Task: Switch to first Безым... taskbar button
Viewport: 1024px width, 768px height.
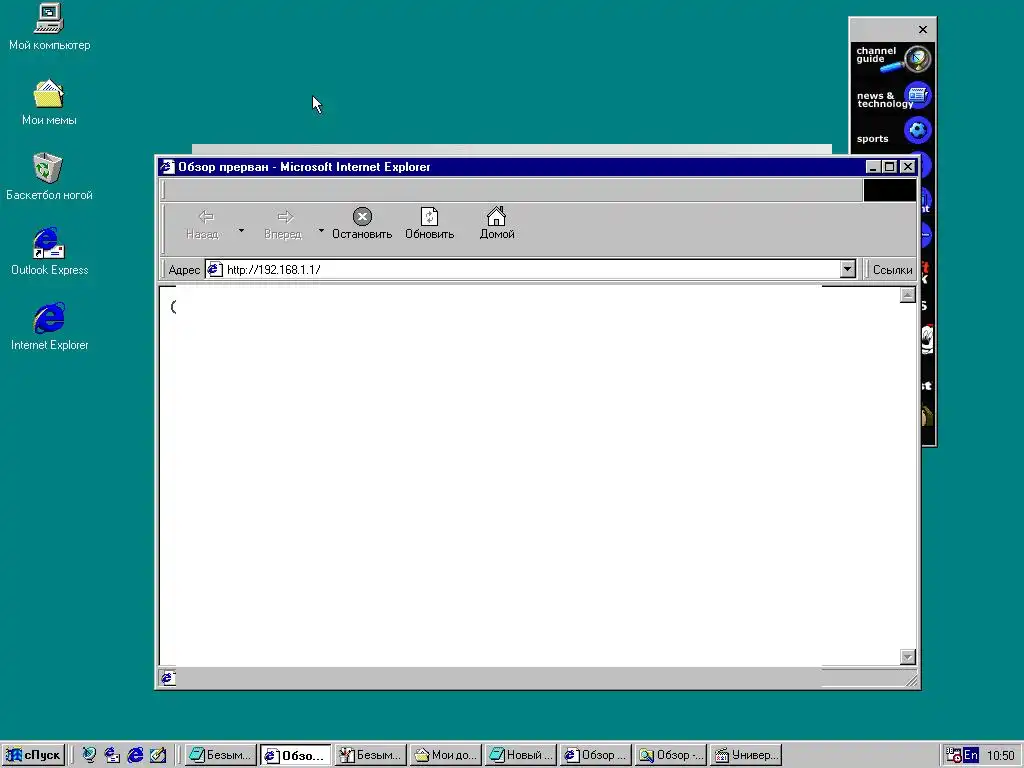Action: click(220, 755)
